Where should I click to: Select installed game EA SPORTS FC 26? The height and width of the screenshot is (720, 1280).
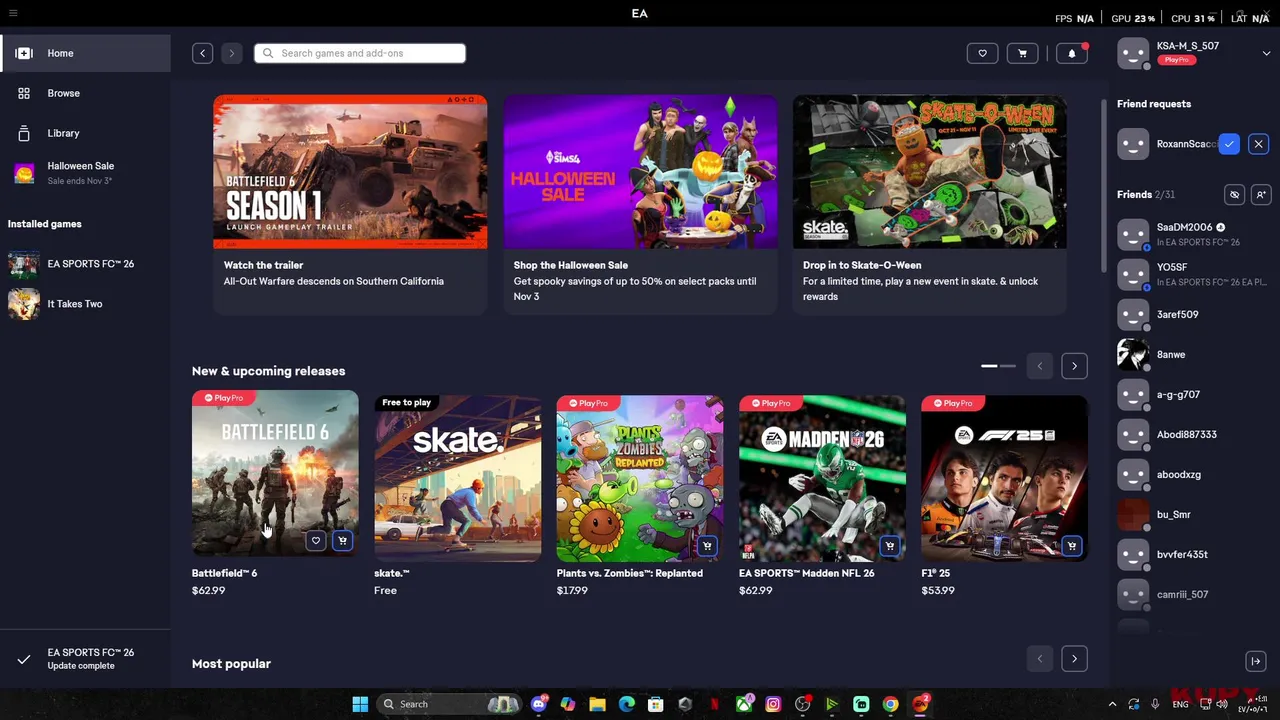85,264
